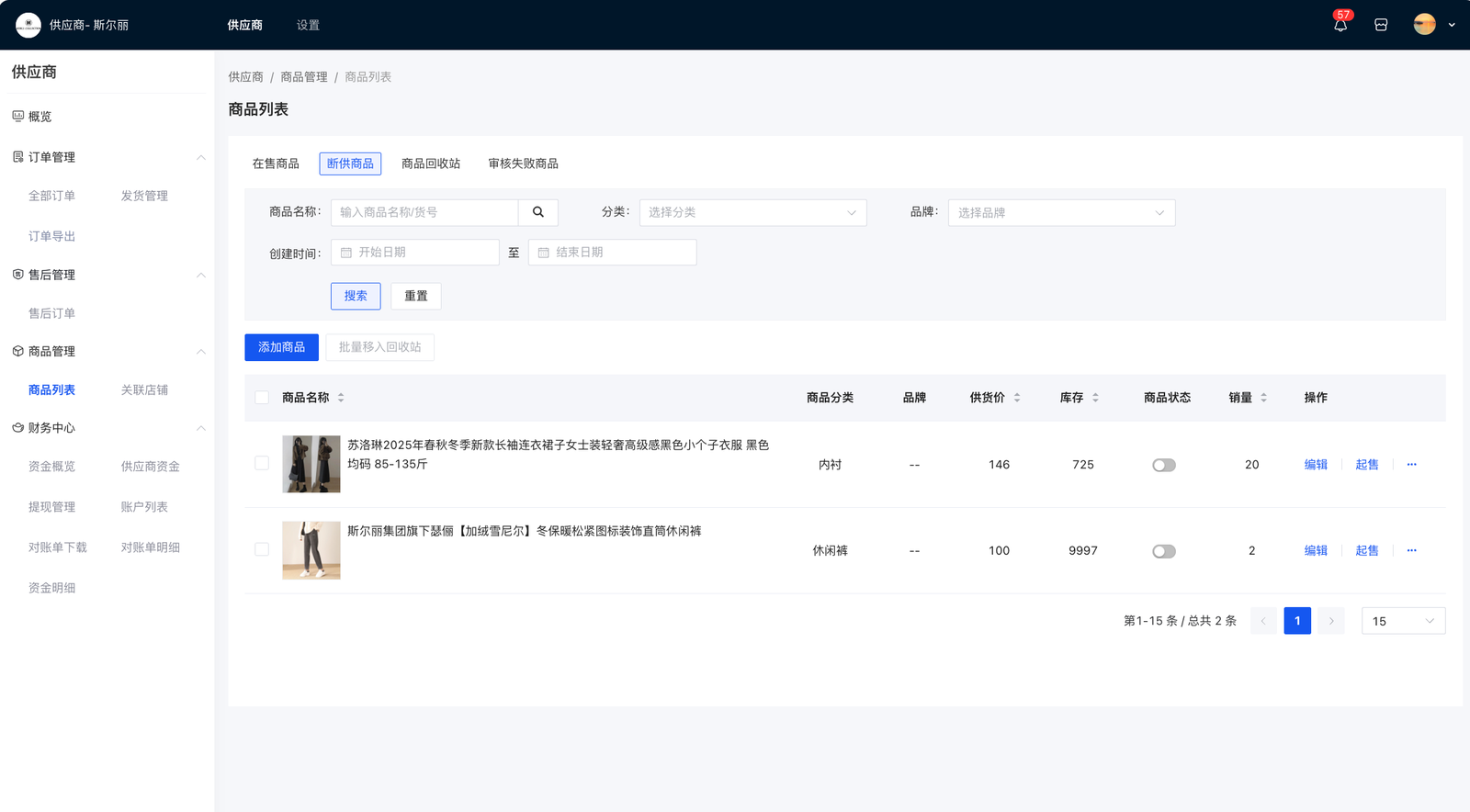1470x812 pixels.
Task: Toggle product status for 苏洛琳 dress
Action: coord(1164,466)
